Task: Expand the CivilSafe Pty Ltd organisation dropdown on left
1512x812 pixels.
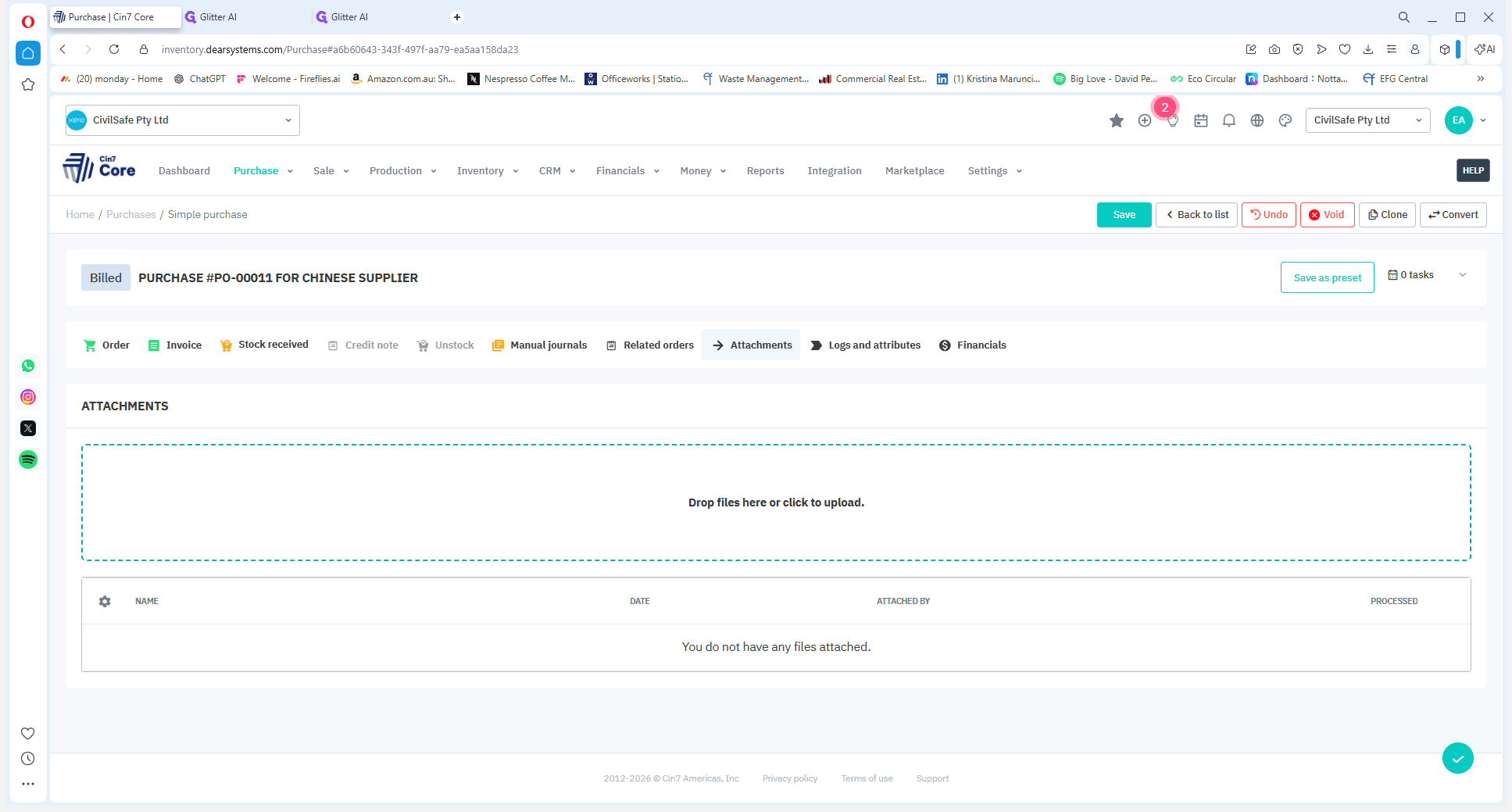Action: pyautogui.click(x=183, y=120)
